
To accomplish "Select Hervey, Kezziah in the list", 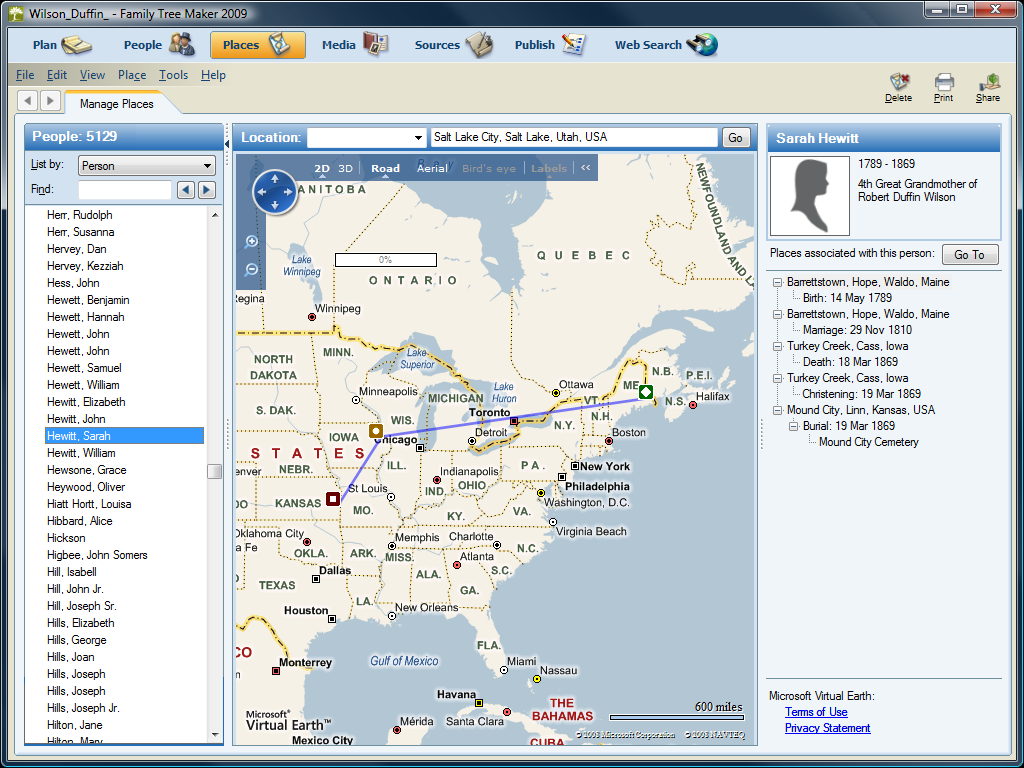I will [x=85, y=266].
